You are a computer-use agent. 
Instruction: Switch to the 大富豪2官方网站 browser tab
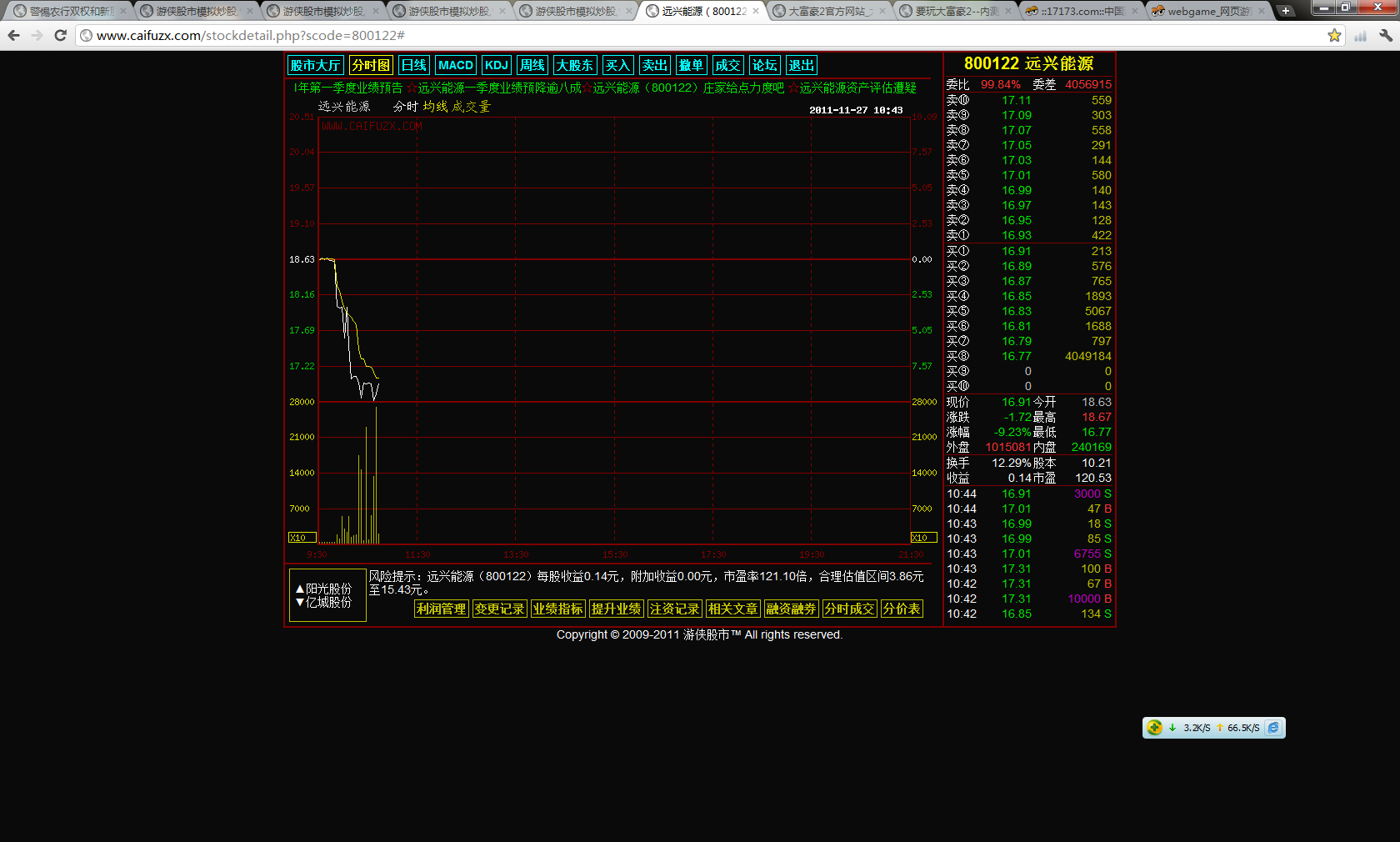coord(828,11)
